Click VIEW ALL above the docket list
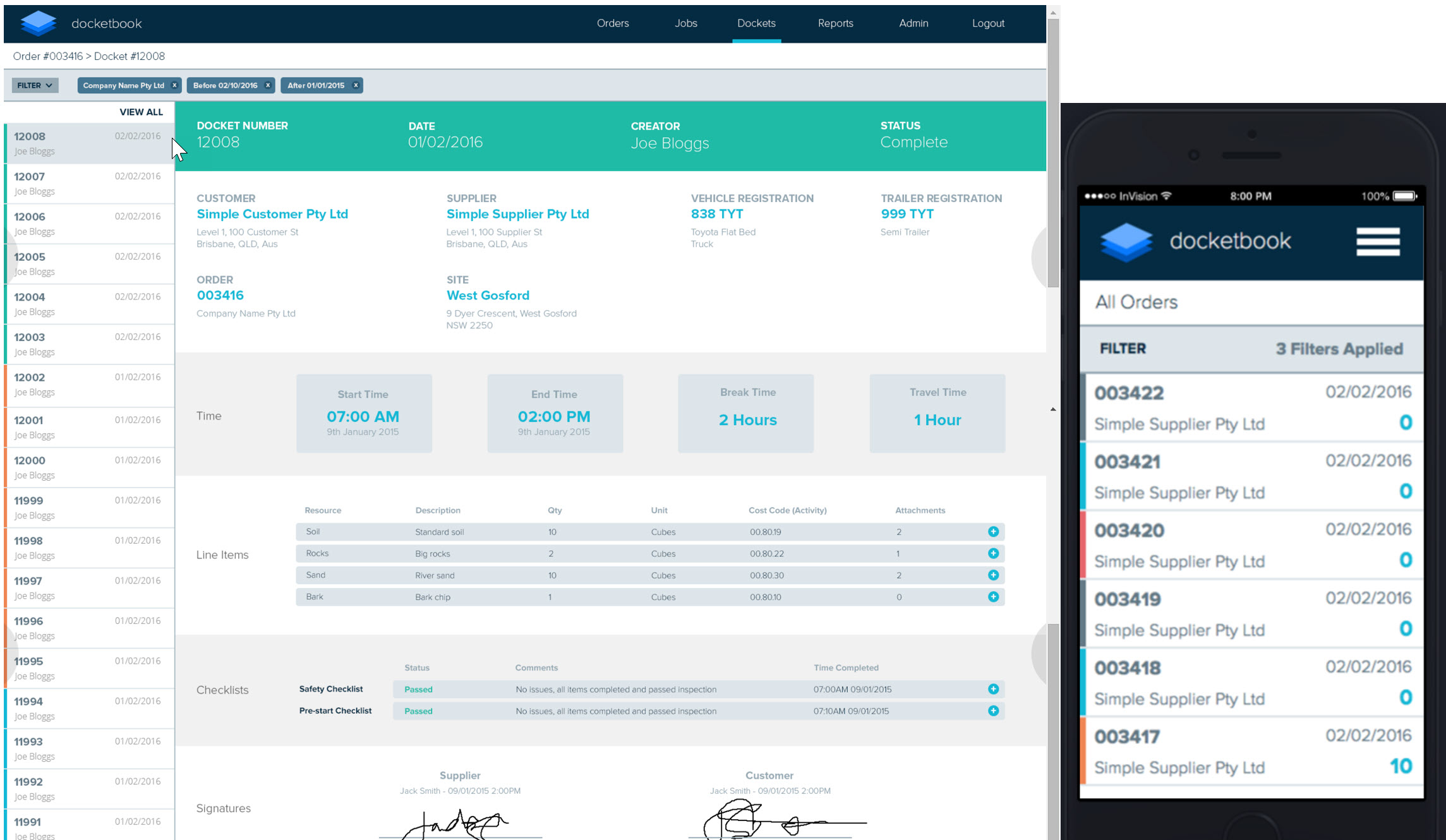 coord(141,112)
